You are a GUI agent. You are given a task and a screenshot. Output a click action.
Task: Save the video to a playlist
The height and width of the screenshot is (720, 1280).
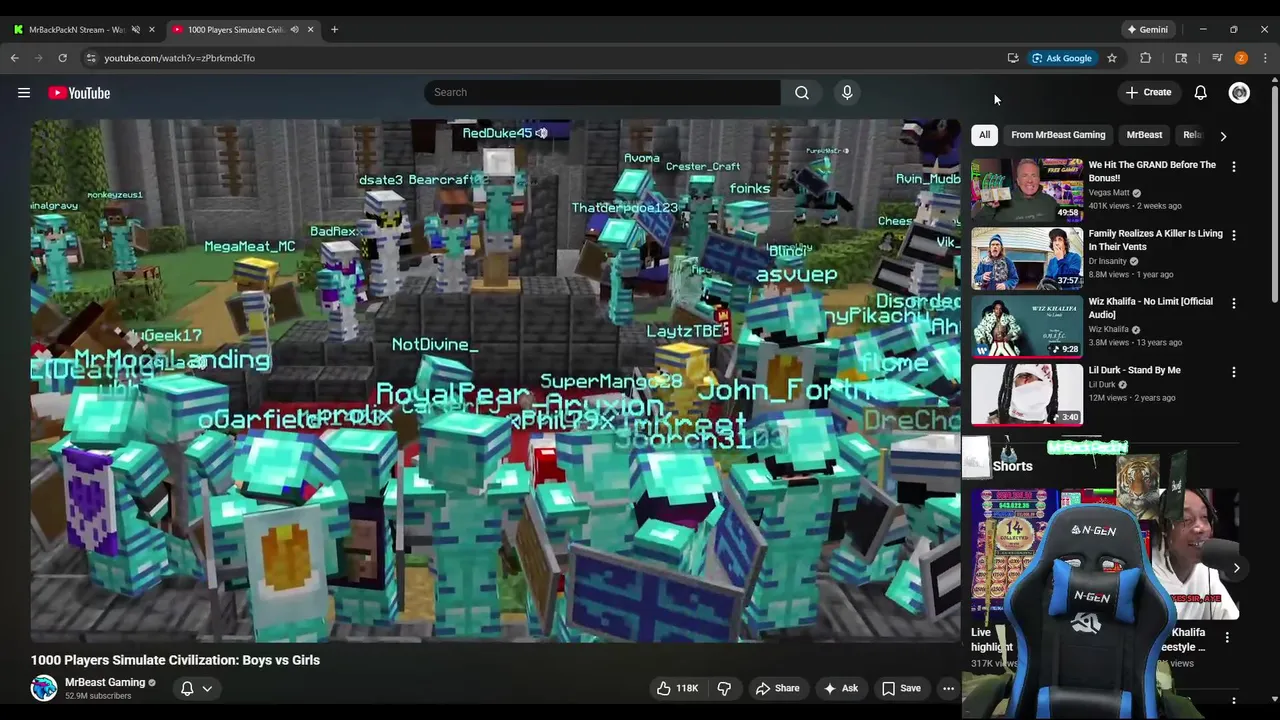tap(900, 688)
